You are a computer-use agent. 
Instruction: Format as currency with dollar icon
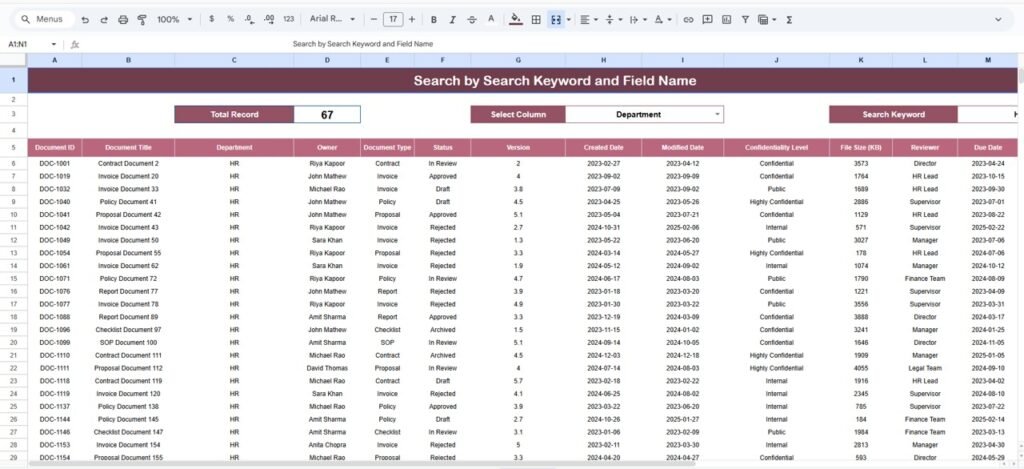pos(212,20)
